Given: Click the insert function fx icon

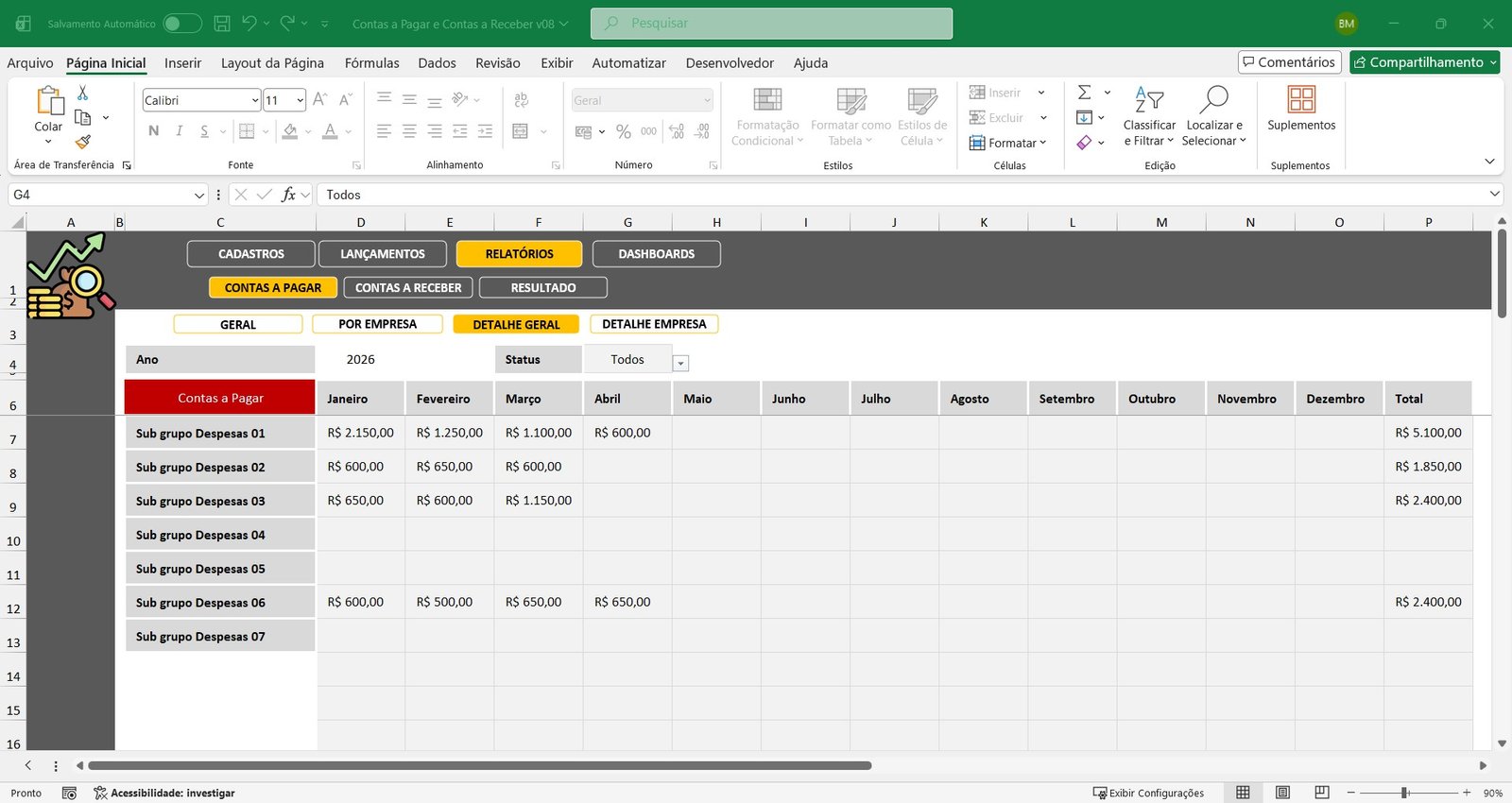Looking at the screenshot, I should tap(288, 195).
